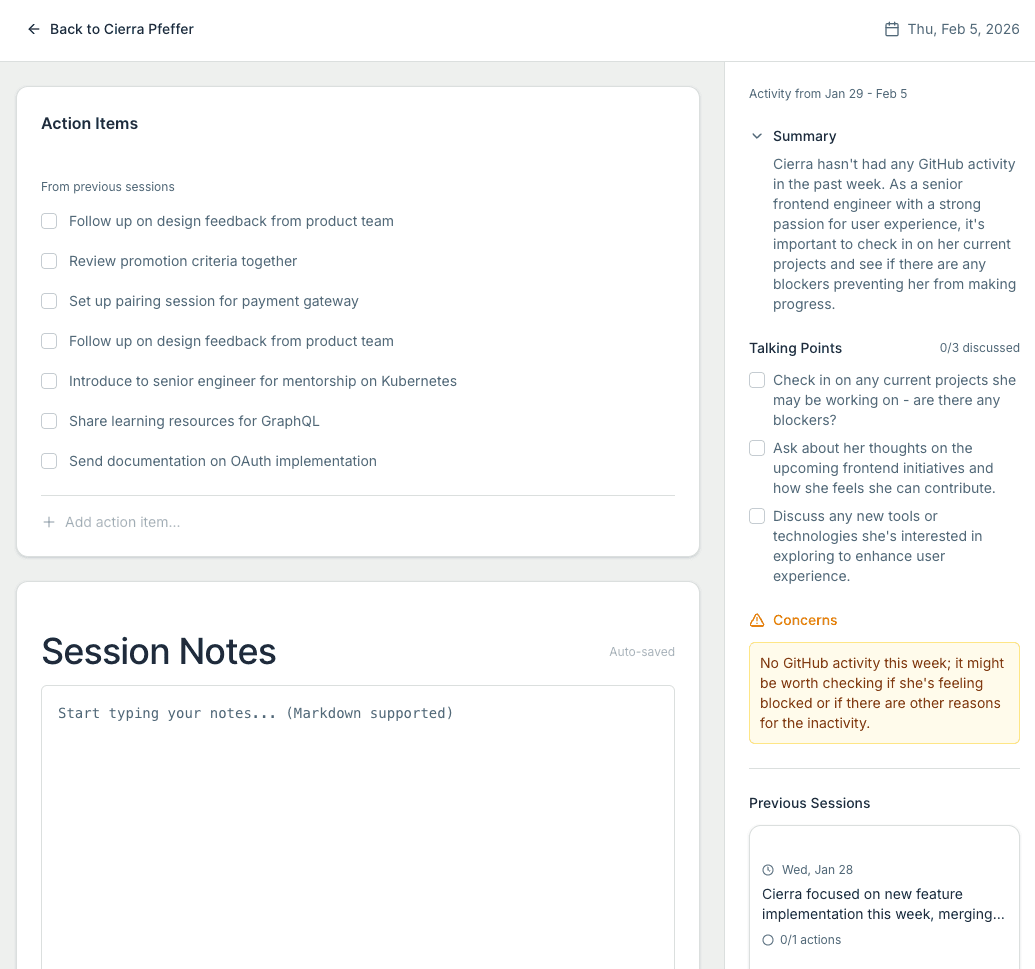The height and width of the screenshot is (969, 1035).
Task: Click the back arrow in the header
Action: tap(33, 29)
